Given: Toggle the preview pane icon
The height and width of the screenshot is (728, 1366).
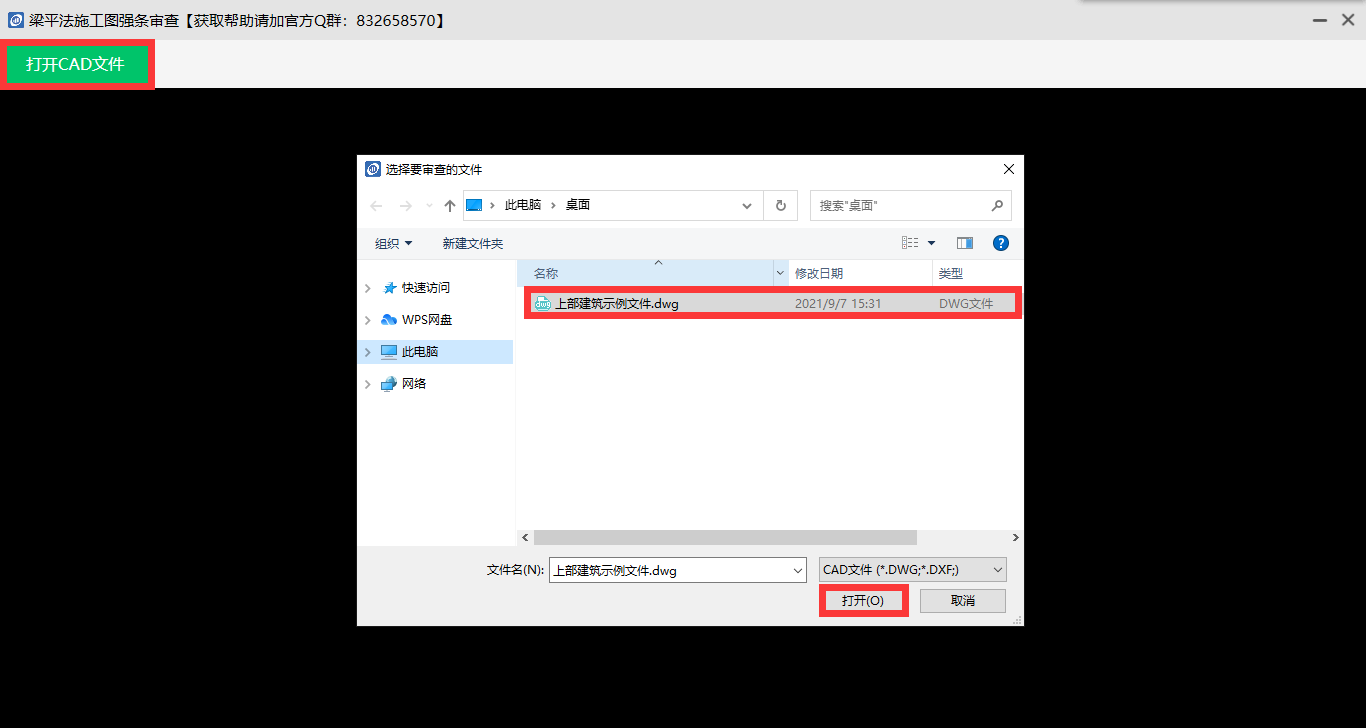Looking at the screenshot, I should tap(965, 243).
